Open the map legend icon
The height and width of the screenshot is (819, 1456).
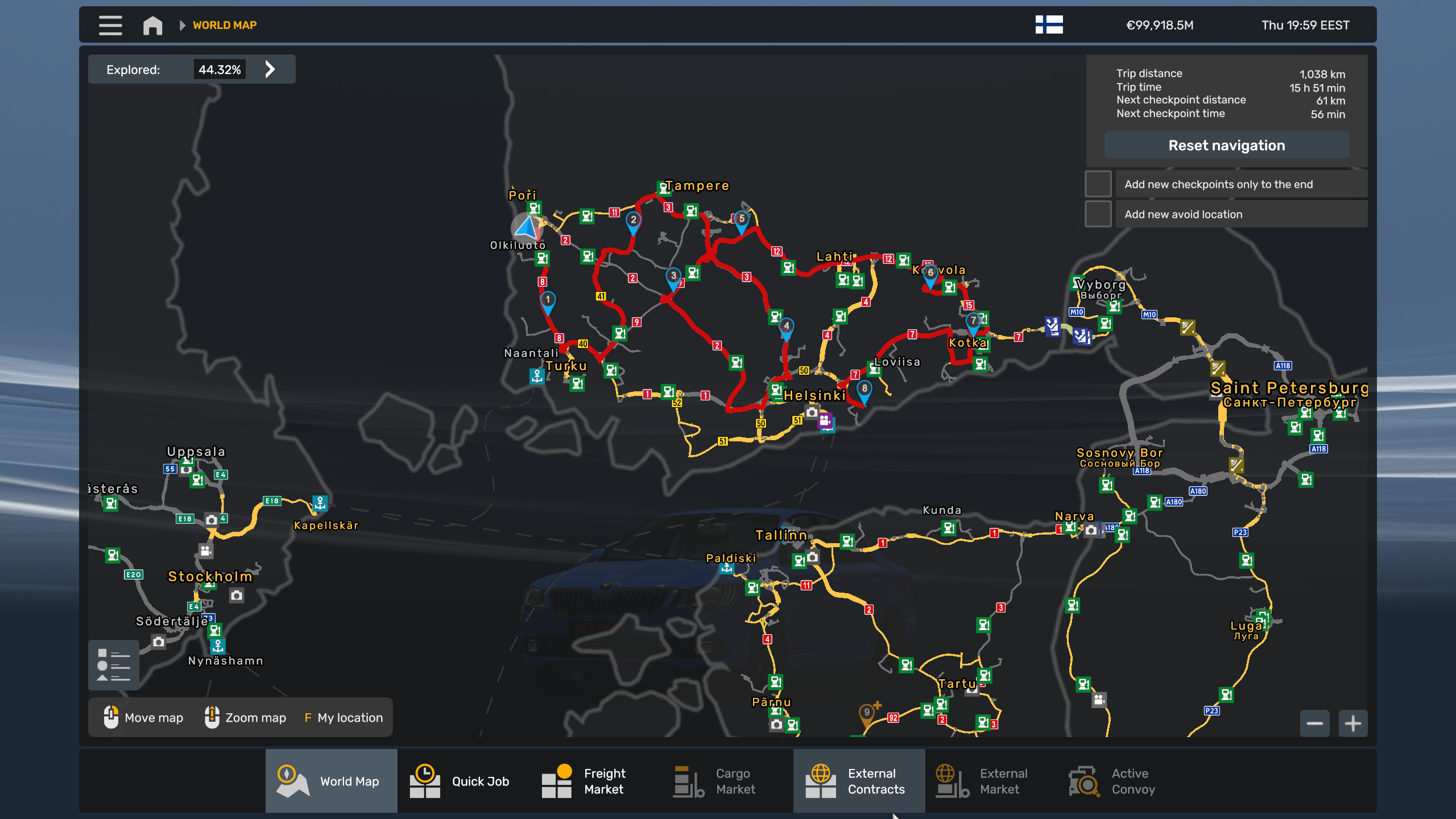(x=114, y=664)
